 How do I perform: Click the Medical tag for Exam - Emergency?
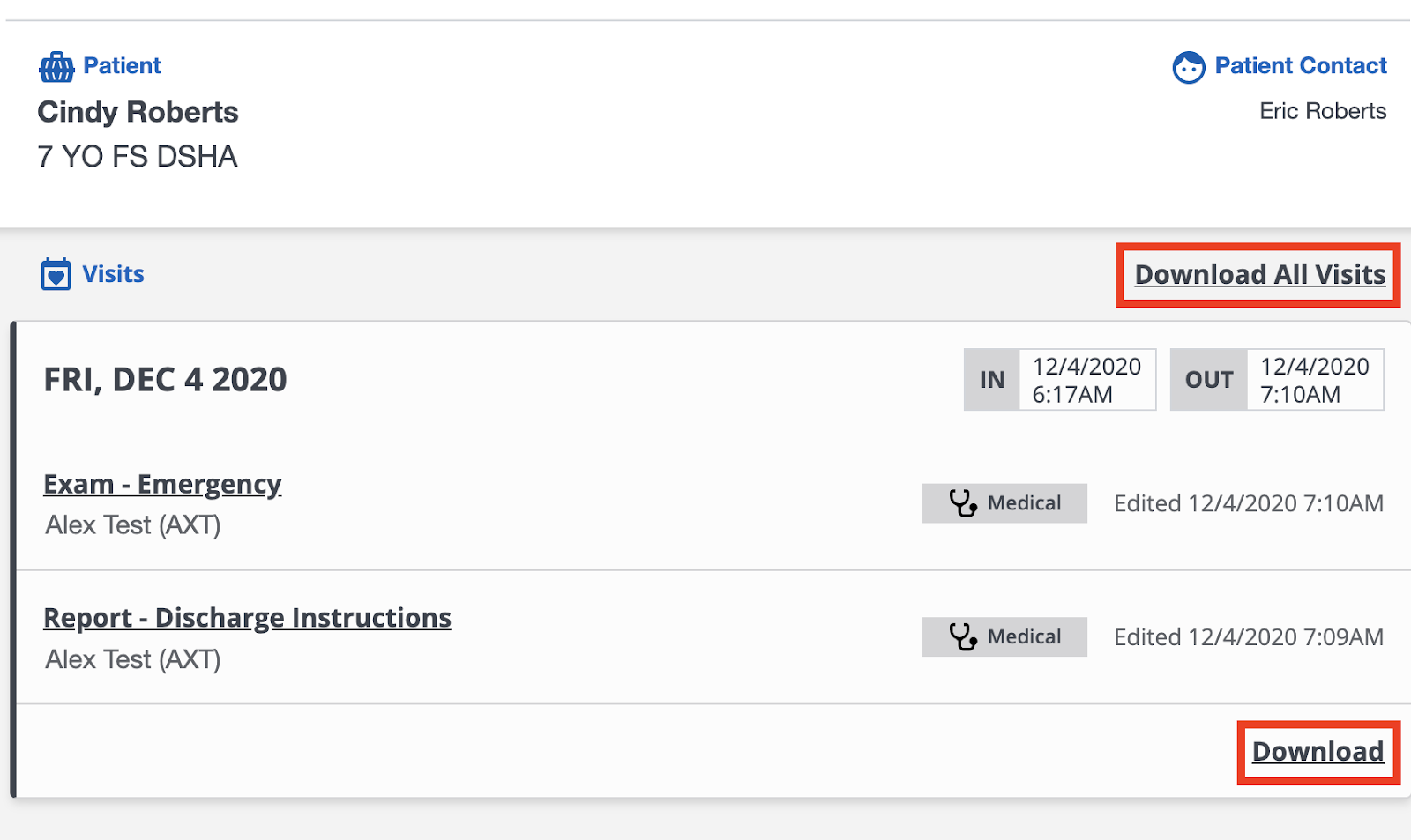point(1004,503)
